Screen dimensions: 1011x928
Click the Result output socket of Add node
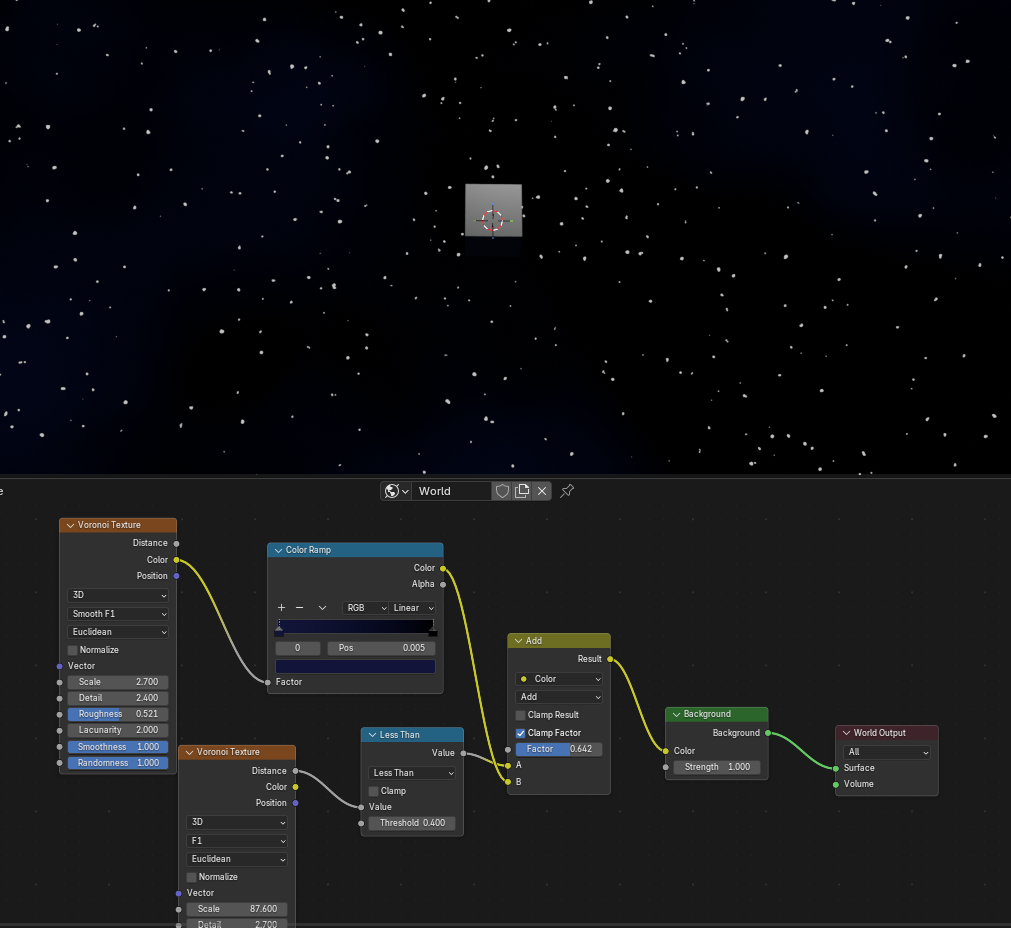[610, 659]
